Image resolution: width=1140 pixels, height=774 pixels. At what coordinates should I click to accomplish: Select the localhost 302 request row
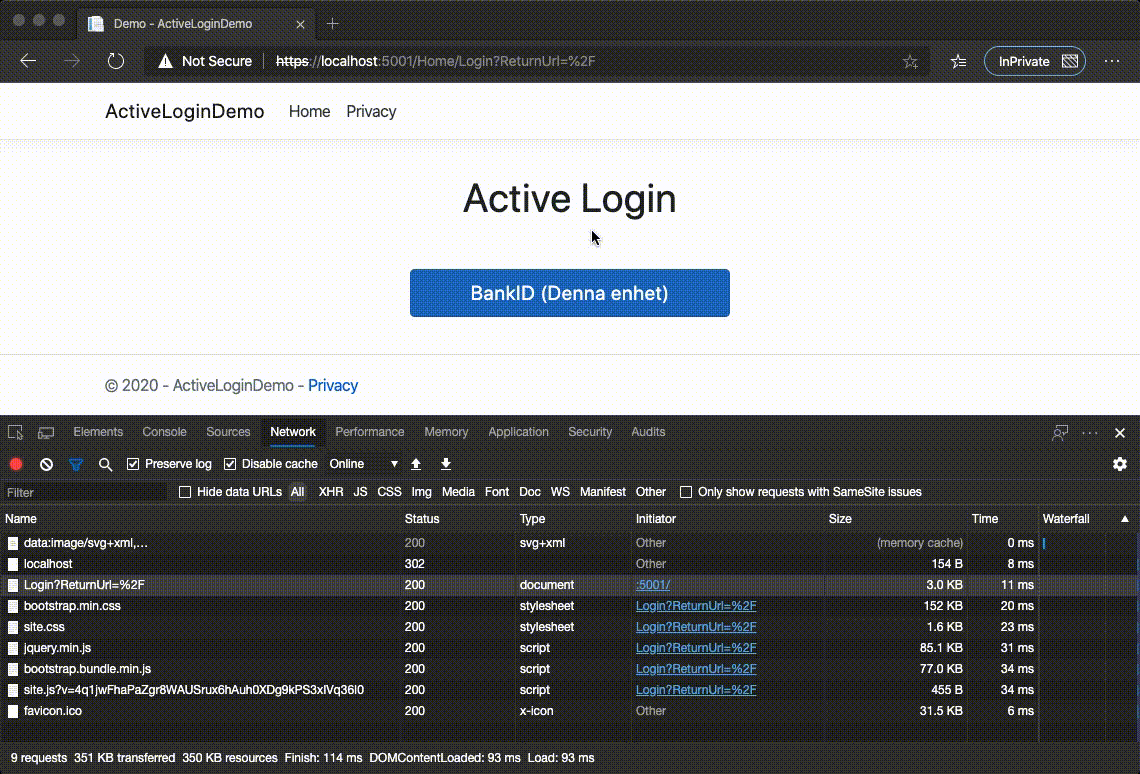[520, 564]
